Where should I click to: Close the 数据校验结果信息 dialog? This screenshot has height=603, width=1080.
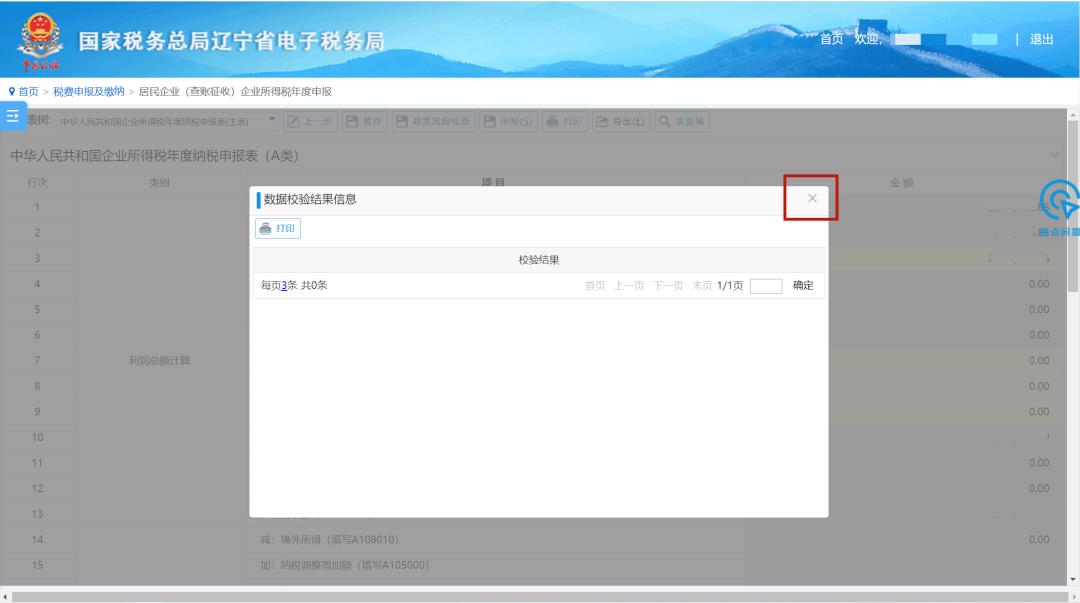point(811,198)
